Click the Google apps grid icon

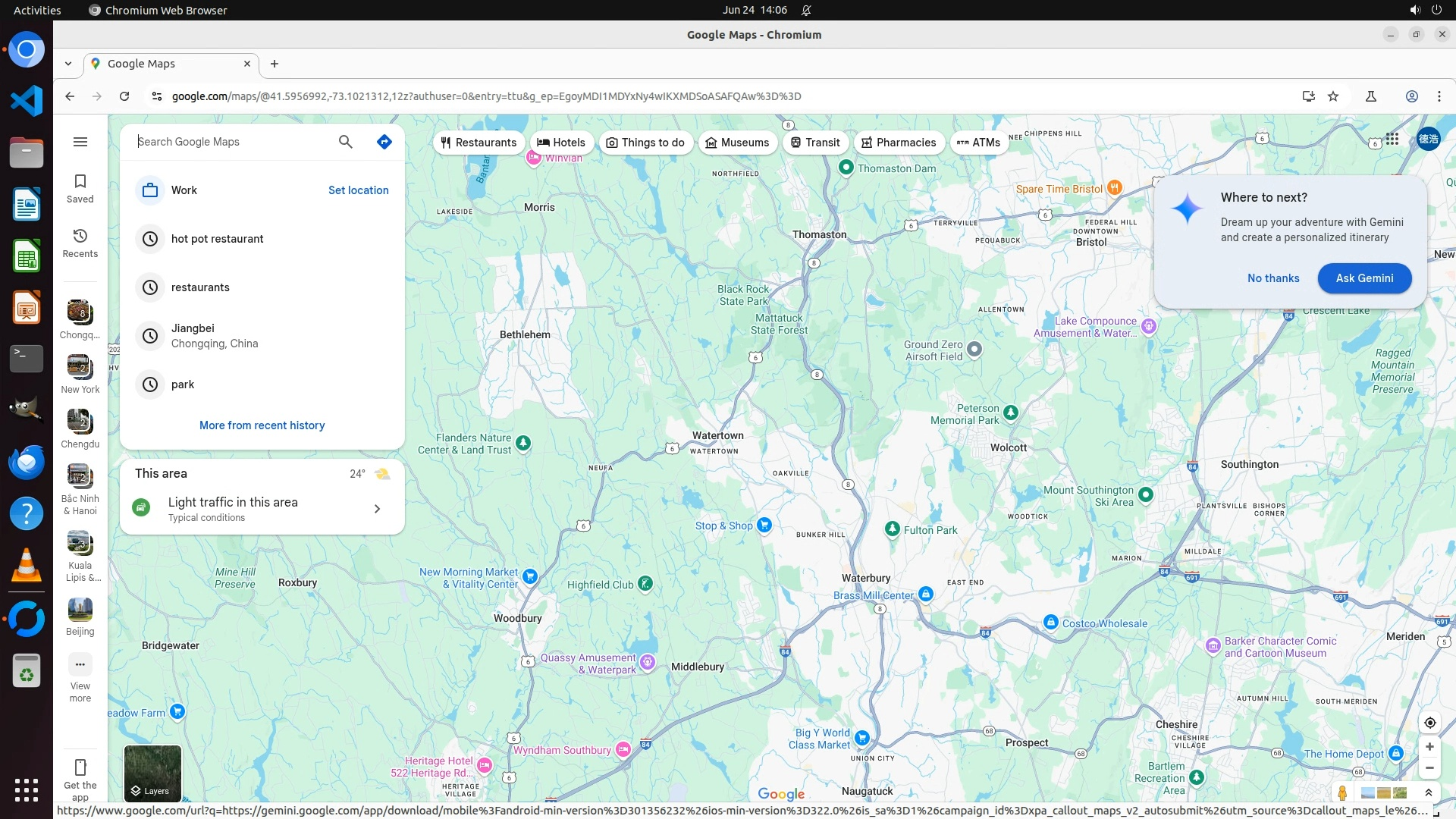pos(1392,139)
